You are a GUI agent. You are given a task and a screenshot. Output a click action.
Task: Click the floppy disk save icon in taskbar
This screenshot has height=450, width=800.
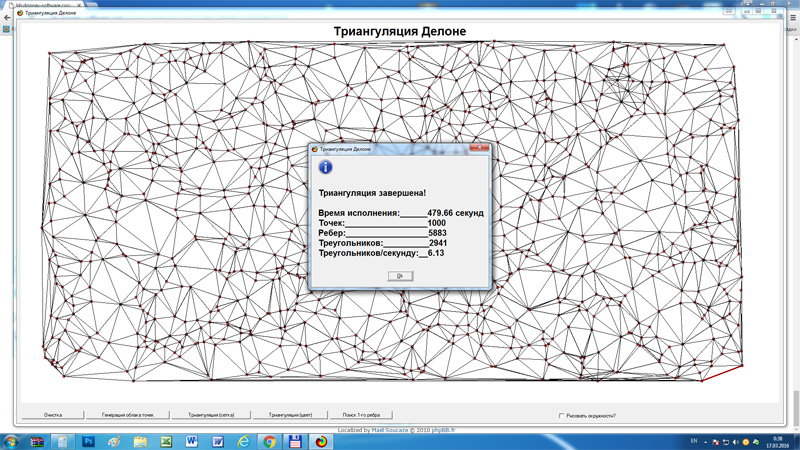(295, 441)
